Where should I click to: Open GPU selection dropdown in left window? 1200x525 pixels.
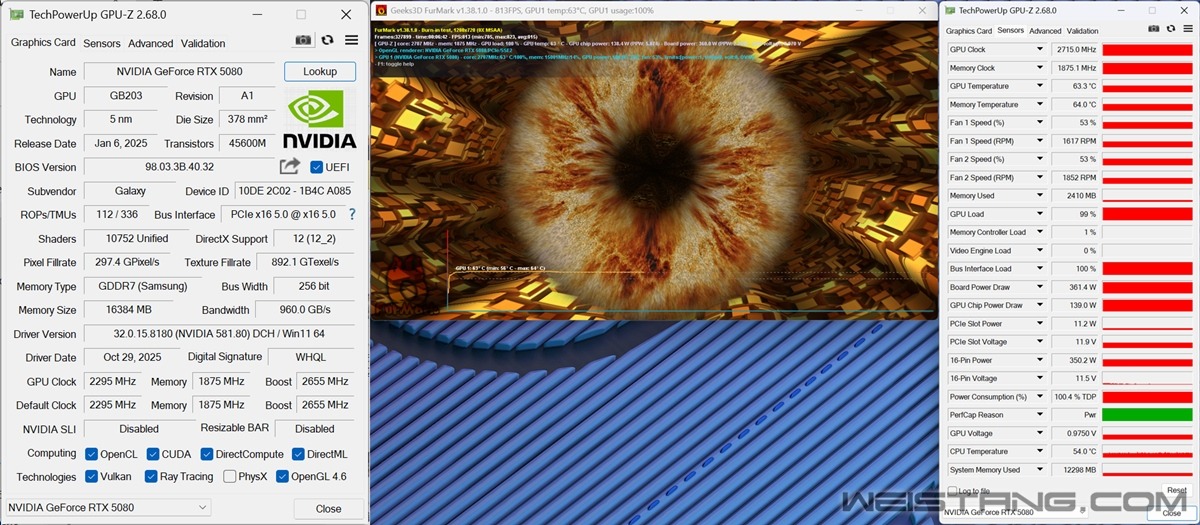(109, 507)
